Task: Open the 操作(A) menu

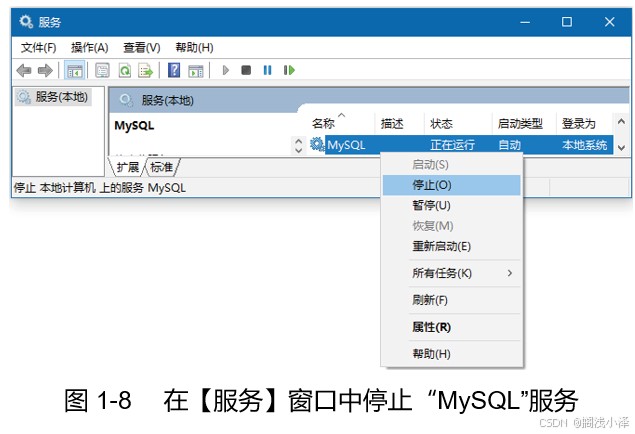Action: [x=89, y=48]
